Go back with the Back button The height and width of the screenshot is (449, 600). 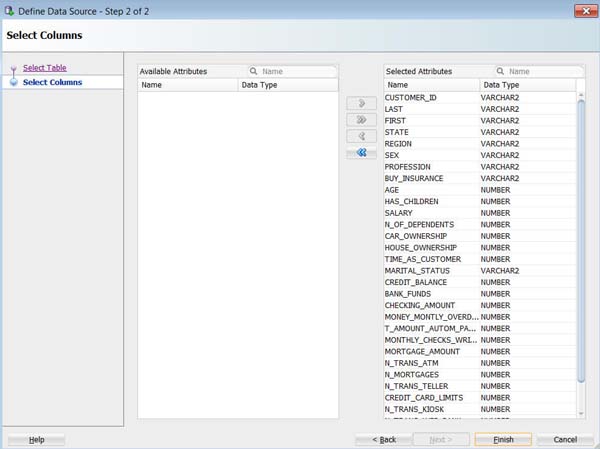coord(384,440)
